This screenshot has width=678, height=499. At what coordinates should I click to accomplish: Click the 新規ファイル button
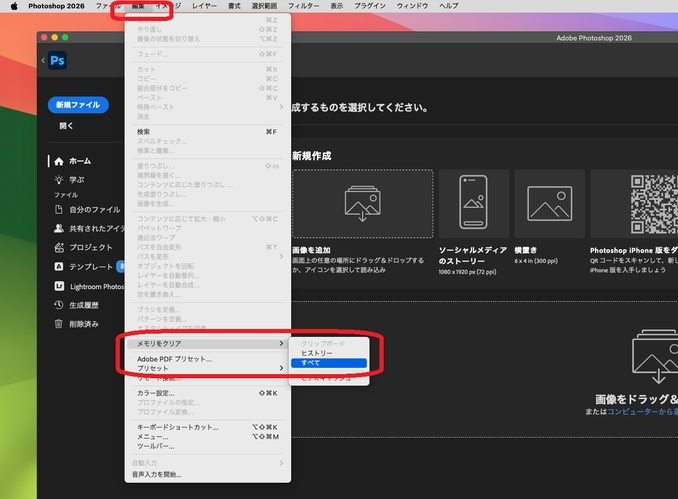click(x=78, y=105)
